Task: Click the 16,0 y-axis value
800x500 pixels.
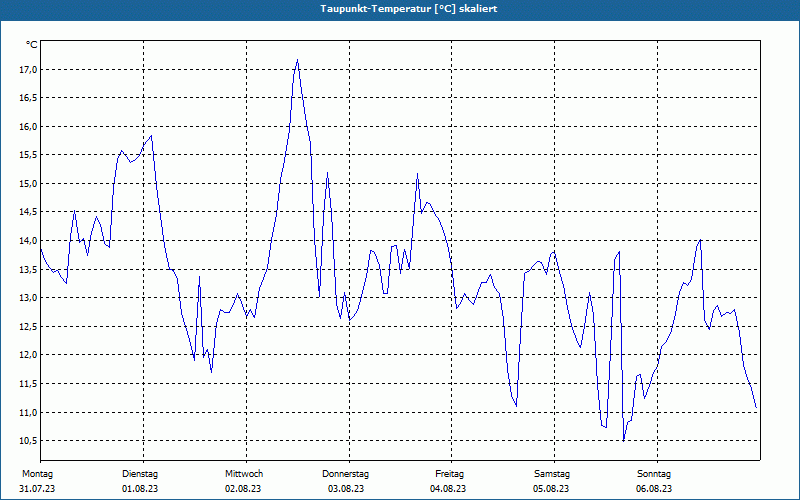Action: point(28,127)
